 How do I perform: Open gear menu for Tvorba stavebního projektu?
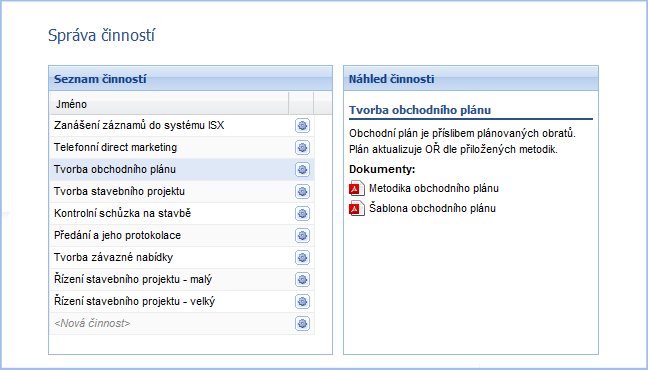pos(302,191)
